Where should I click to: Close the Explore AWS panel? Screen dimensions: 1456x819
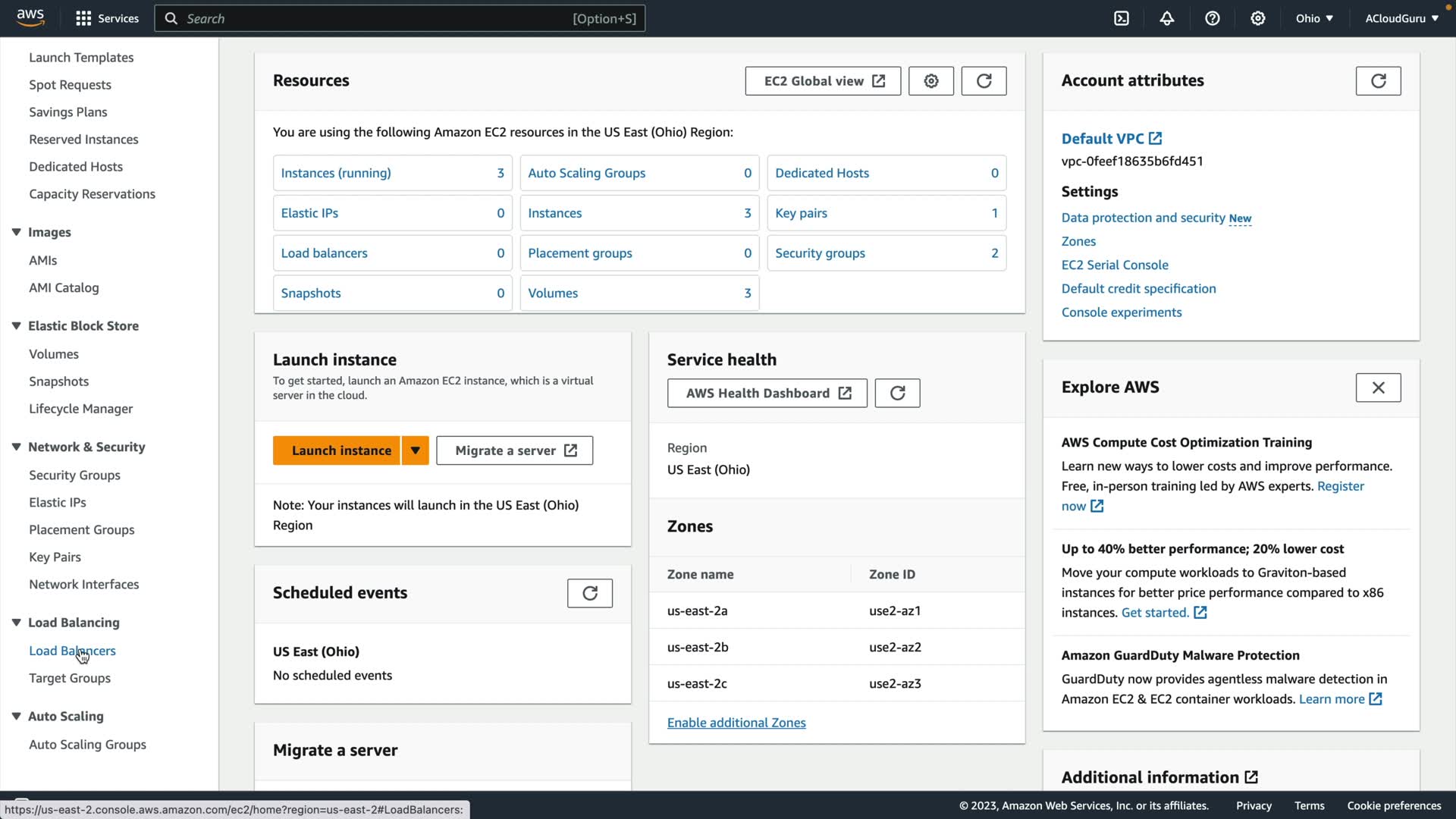[1378, 388]
